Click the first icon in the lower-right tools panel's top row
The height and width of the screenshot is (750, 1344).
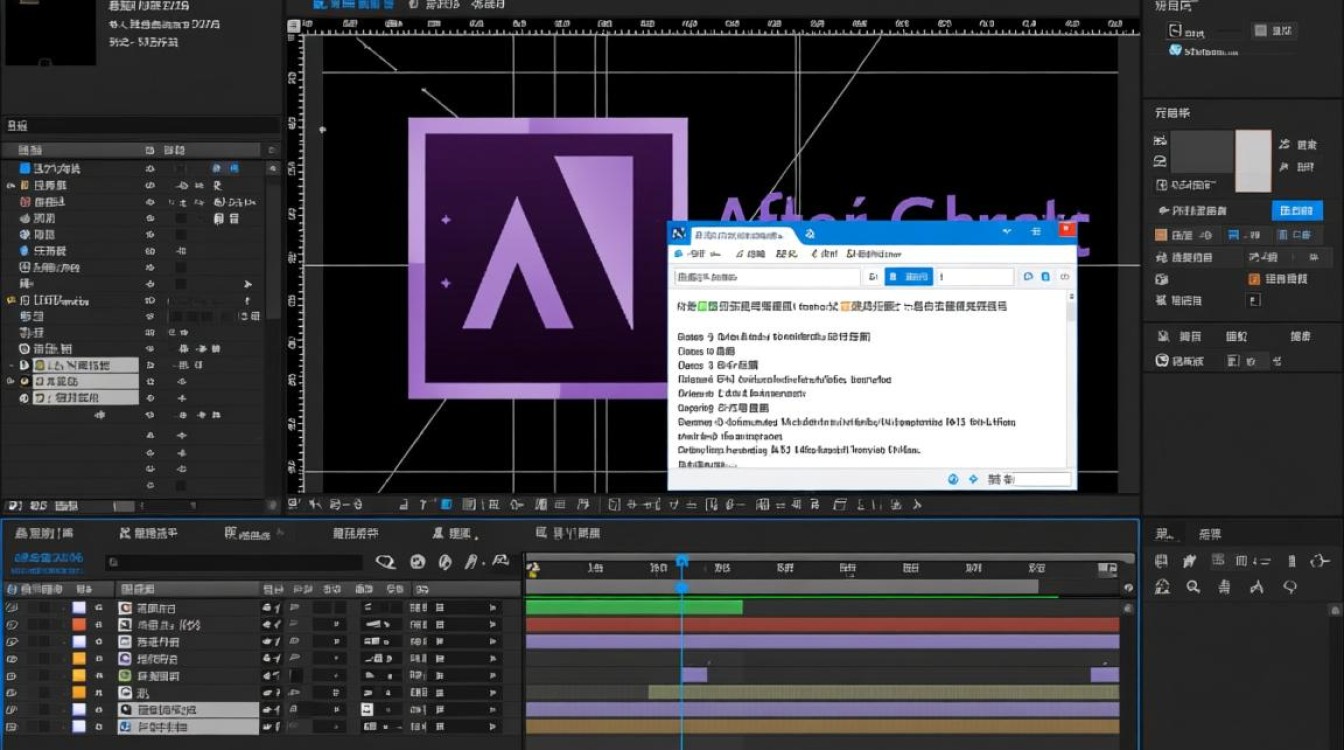(1162, 561)
